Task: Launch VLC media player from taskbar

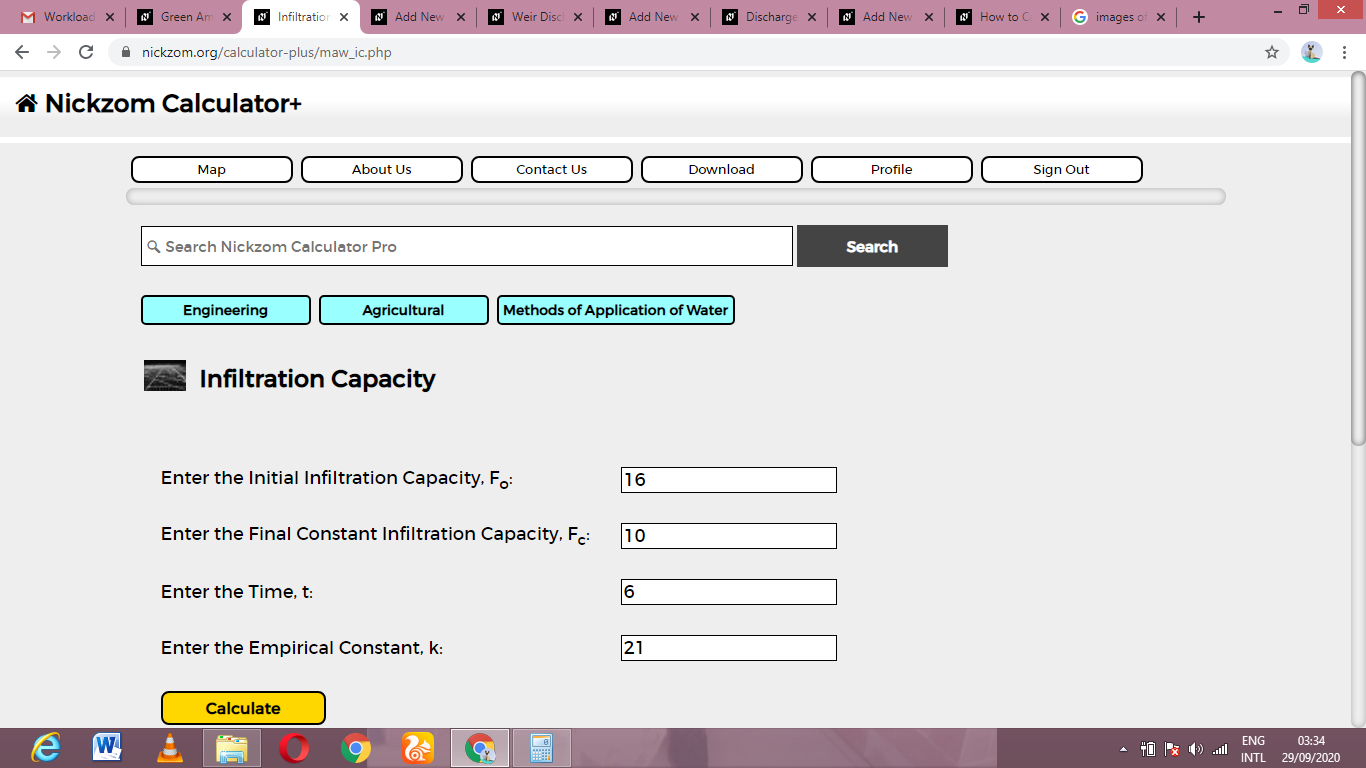Action: coord(170,748)
